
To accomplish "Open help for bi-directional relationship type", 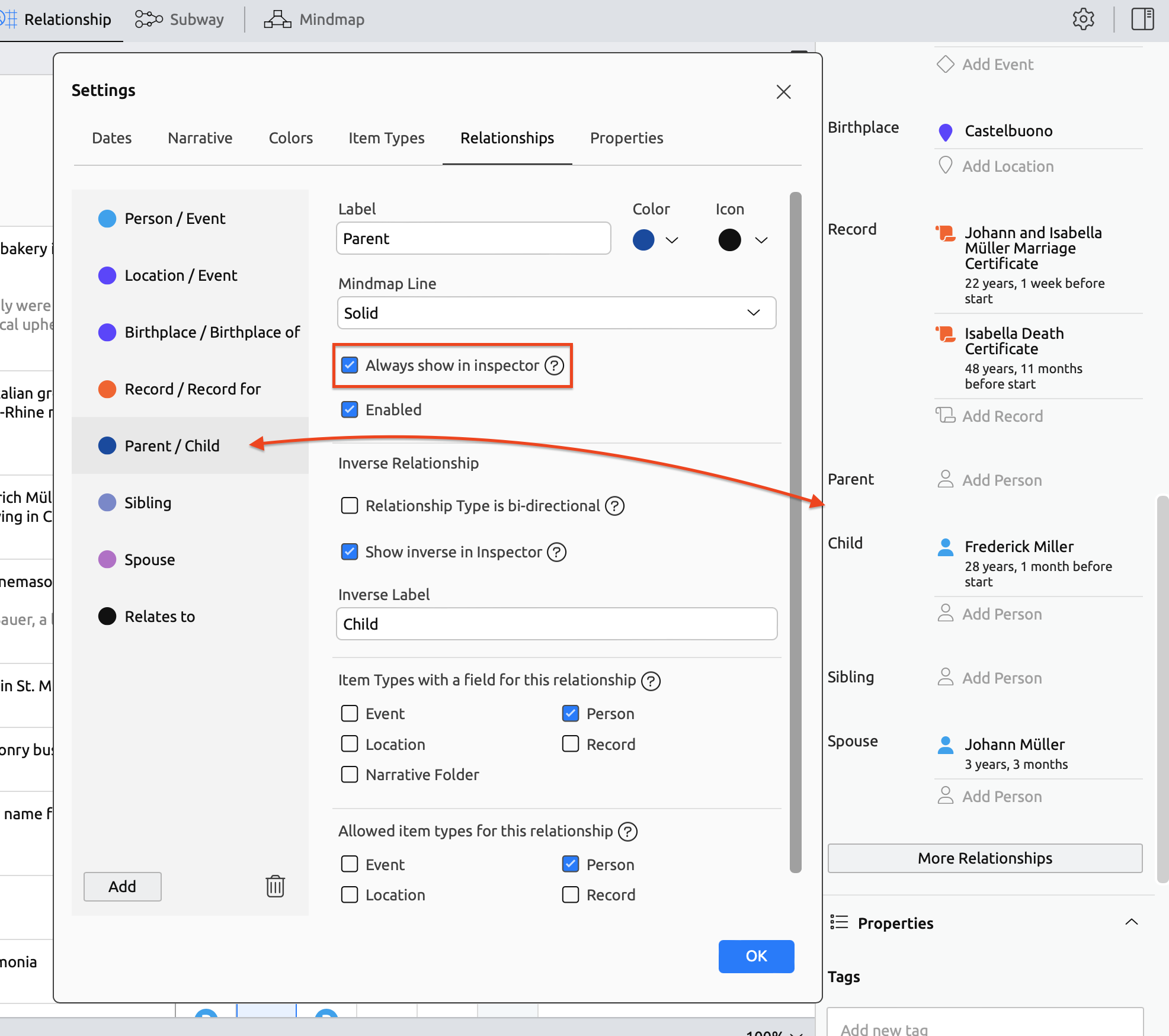I will click(614, 506).
